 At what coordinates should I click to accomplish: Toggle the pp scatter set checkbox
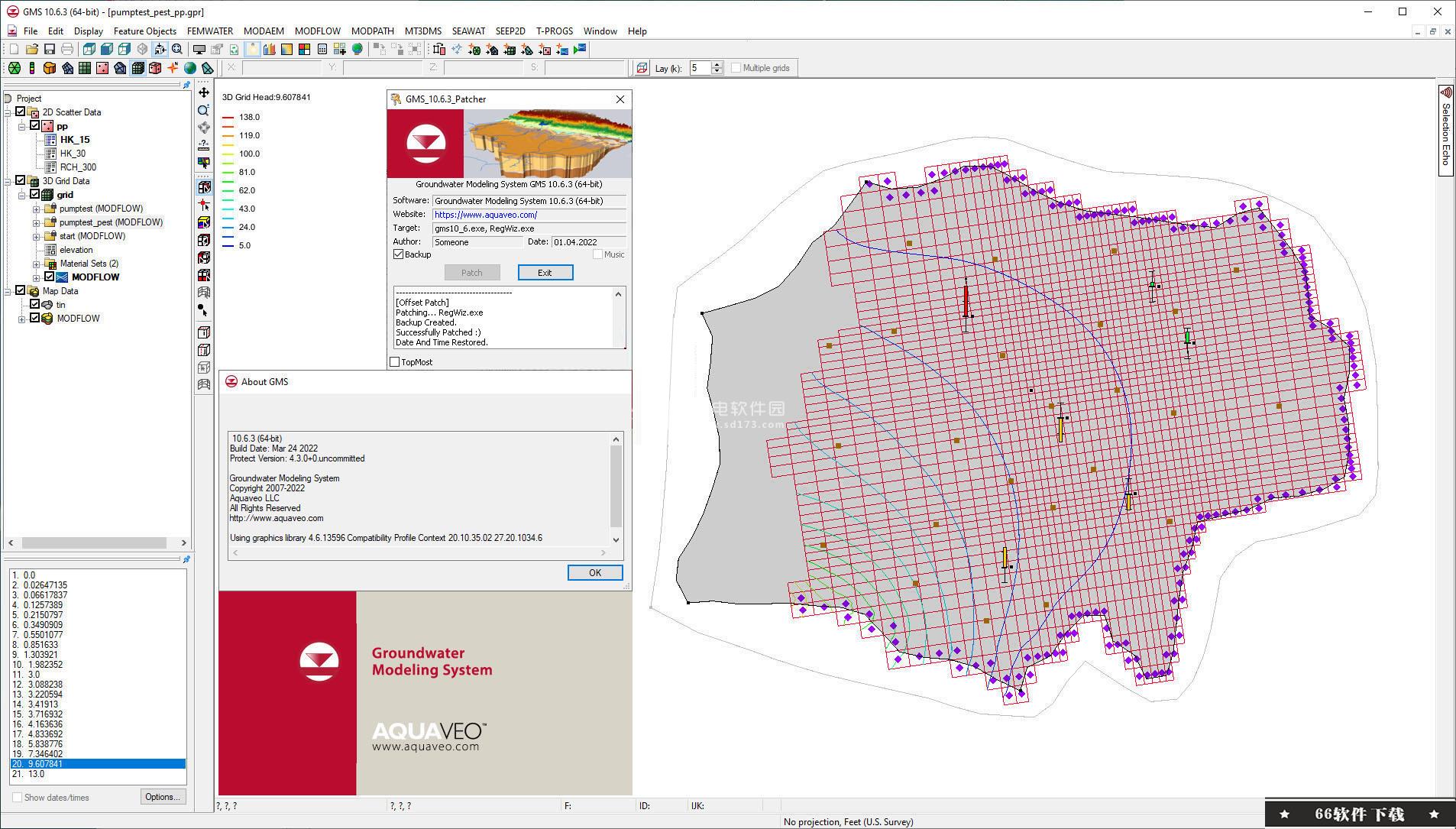click(34, 125)
